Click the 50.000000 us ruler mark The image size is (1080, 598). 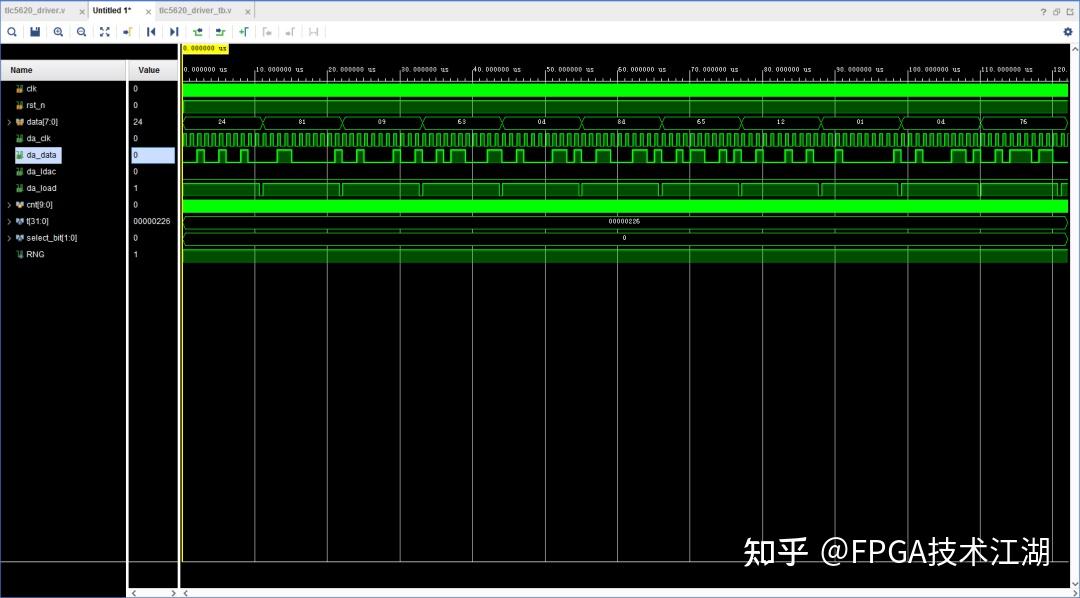pos(570,70)
